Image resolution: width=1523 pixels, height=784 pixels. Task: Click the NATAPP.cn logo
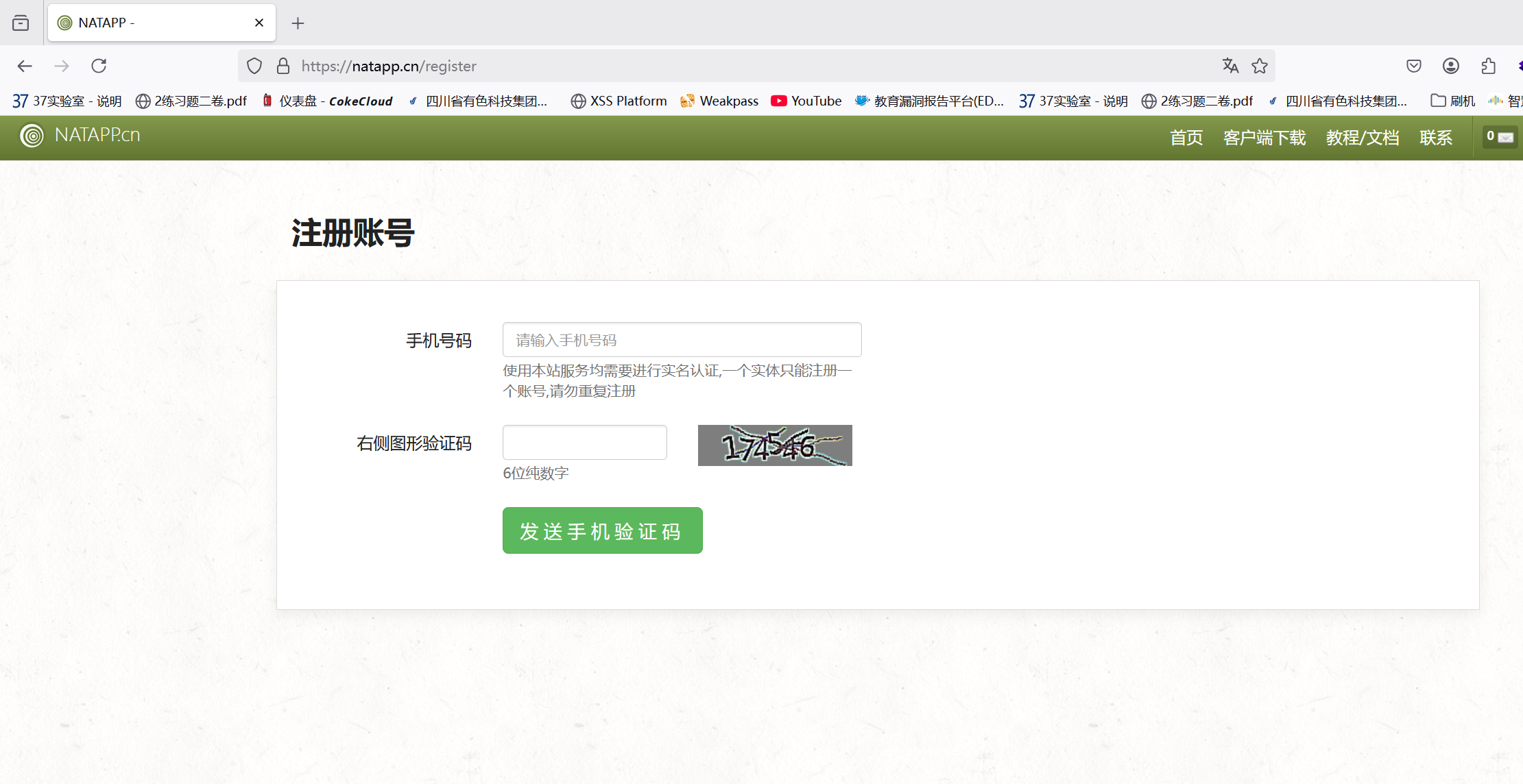(x=80, y=135)
